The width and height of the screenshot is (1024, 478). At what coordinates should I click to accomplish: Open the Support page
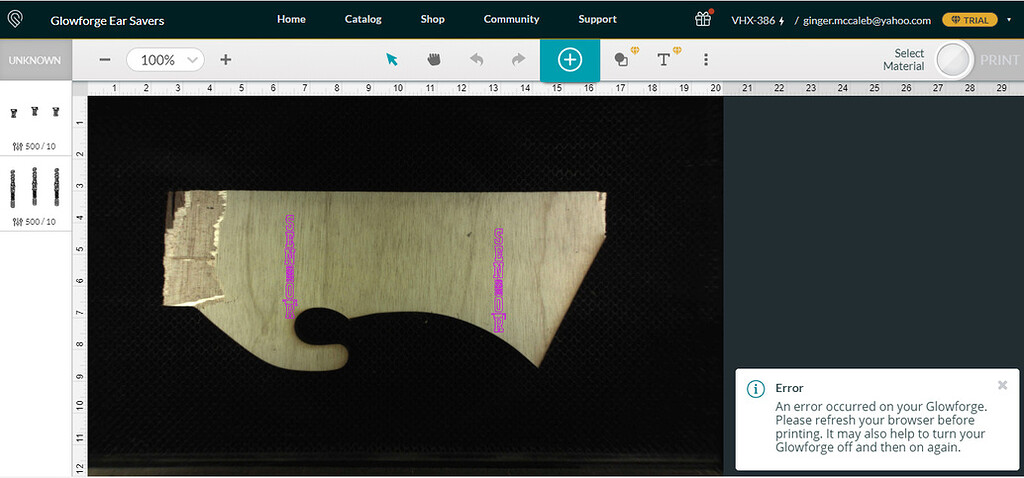point(598,20)
